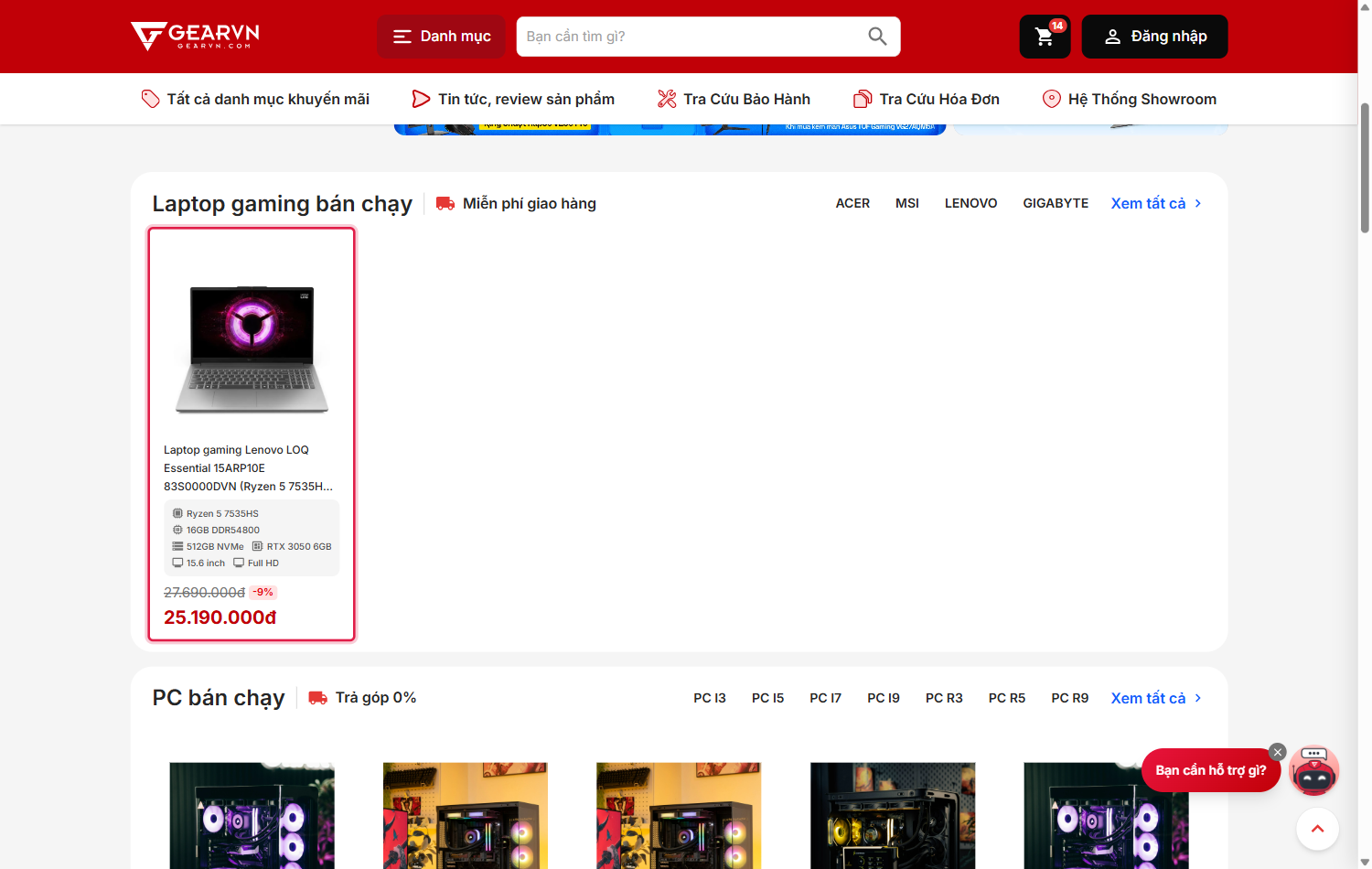The image size is (1372, 869).
Task: Click the Đăng nhập login button
Action: 1154,37
